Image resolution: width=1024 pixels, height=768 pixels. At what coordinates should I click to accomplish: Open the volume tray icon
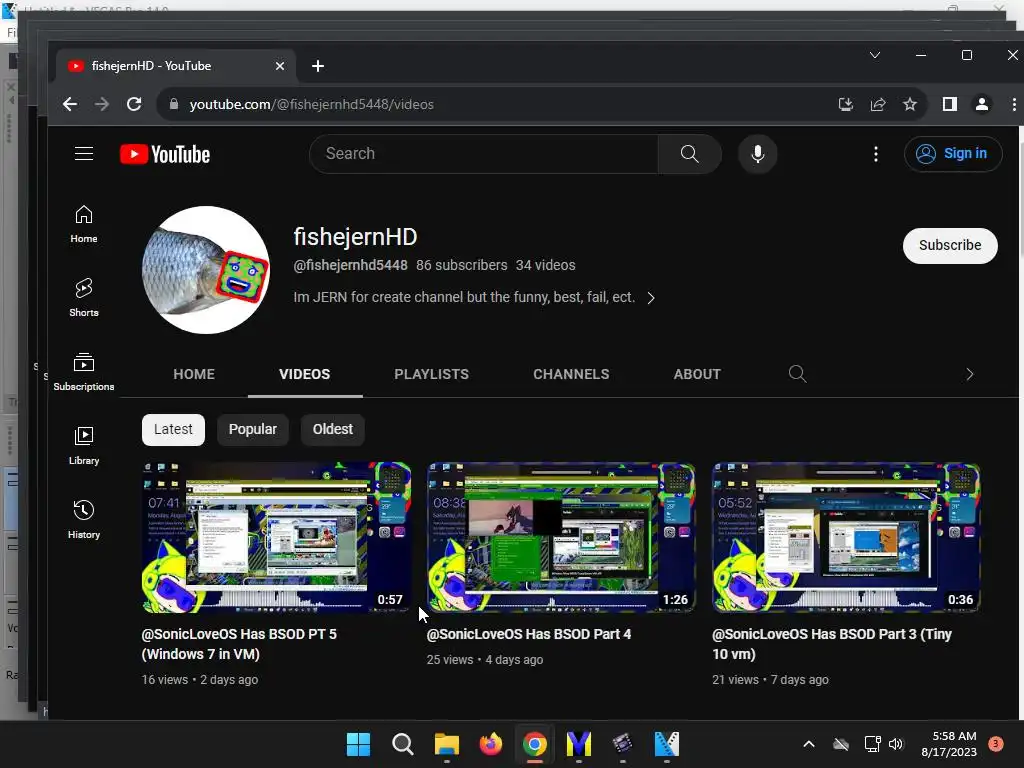pyautogui.click(x=896, y=744)
